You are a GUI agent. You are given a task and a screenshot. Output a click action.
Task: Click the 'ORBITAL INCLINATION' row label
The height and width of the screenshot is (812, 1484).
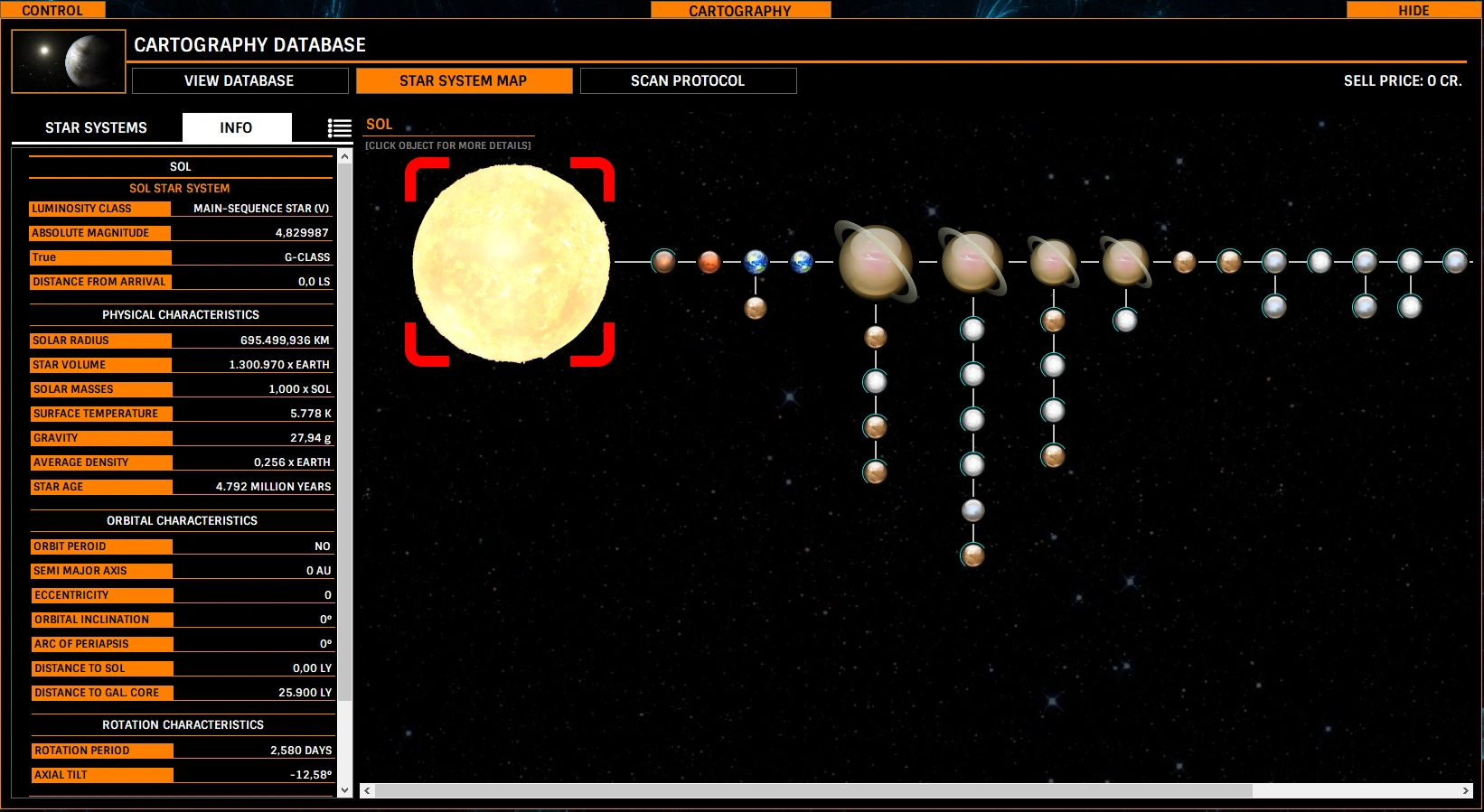click(x=101, y=620)
